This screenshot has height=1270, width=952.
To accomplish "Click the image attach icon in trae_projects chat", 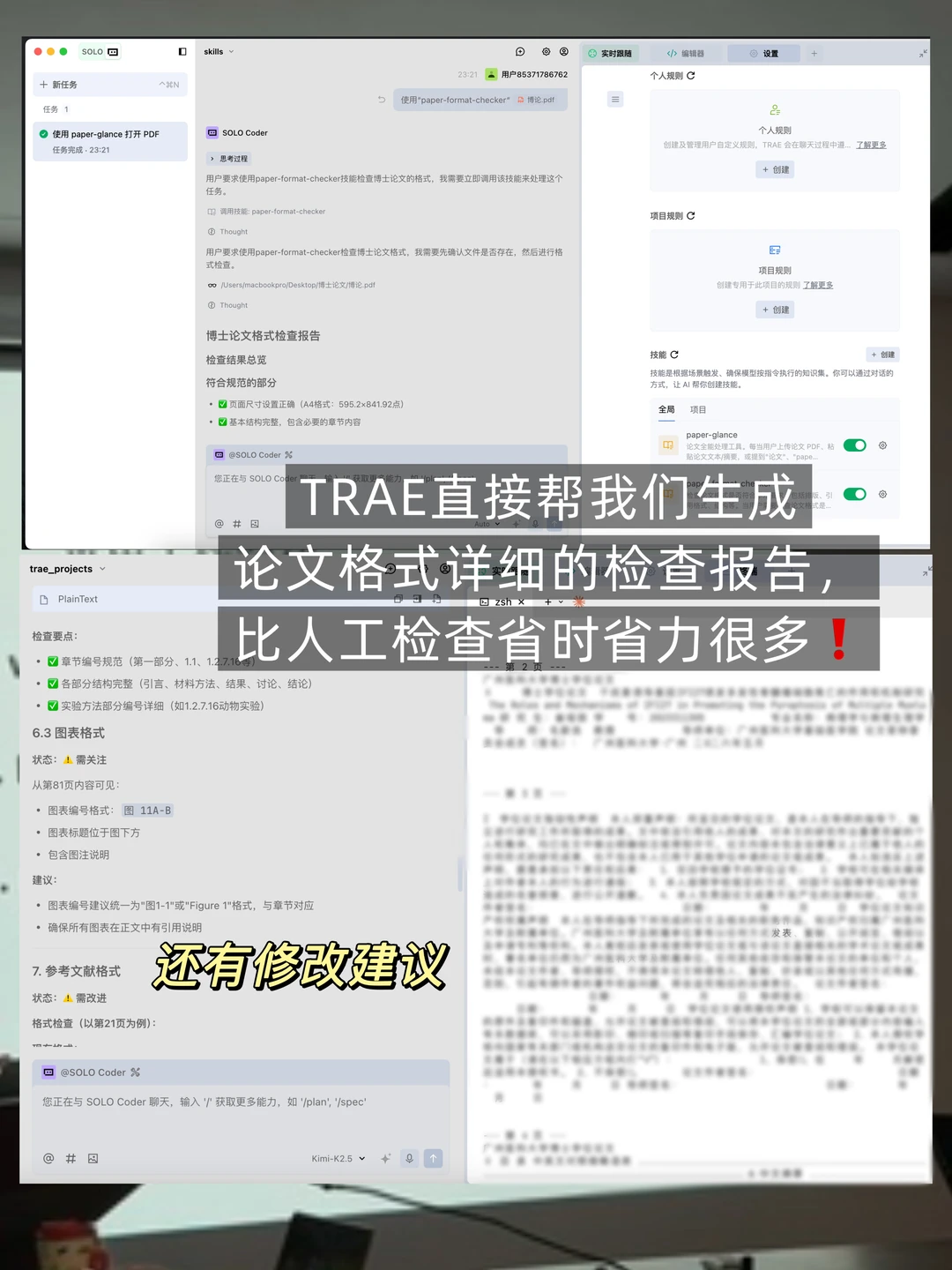I will tap(93, 1159).
